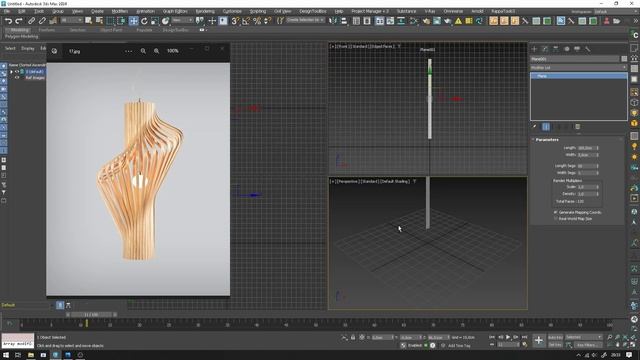Activate the Select and Rotate tool

pyautogui.click(x=144, y=21)
